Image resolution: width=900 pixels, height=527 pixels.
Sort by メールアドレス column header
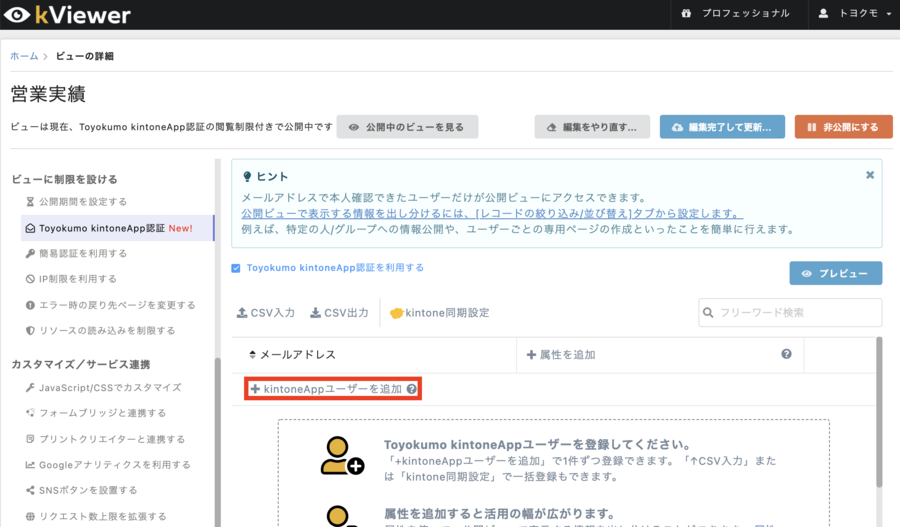(x=292, y=355)
